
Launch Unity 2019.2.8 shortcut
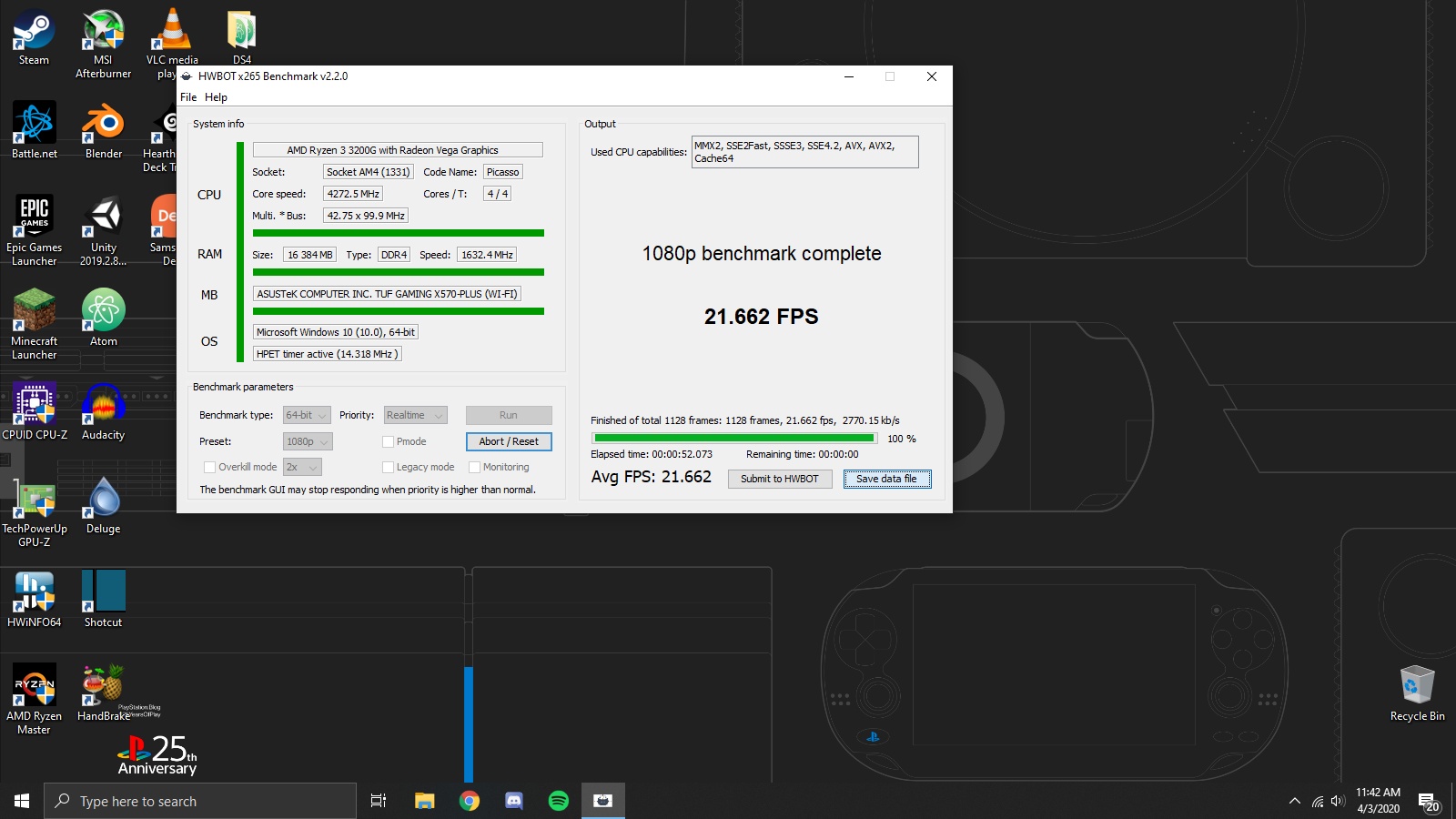pyautogui.click(x=103, y=231)
